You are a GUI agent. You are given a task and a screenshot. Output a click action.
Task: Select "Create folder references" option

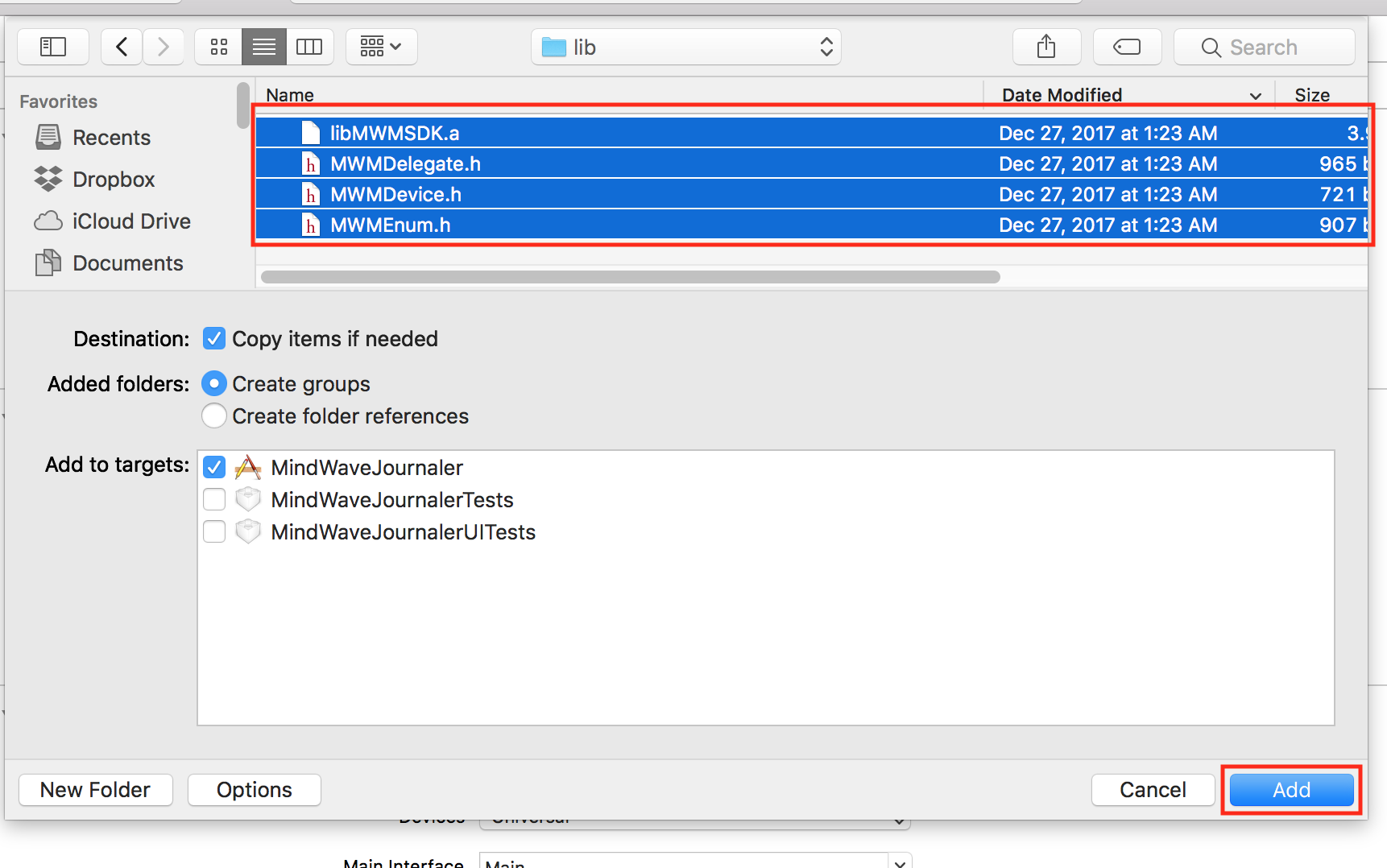coord(213,415)
